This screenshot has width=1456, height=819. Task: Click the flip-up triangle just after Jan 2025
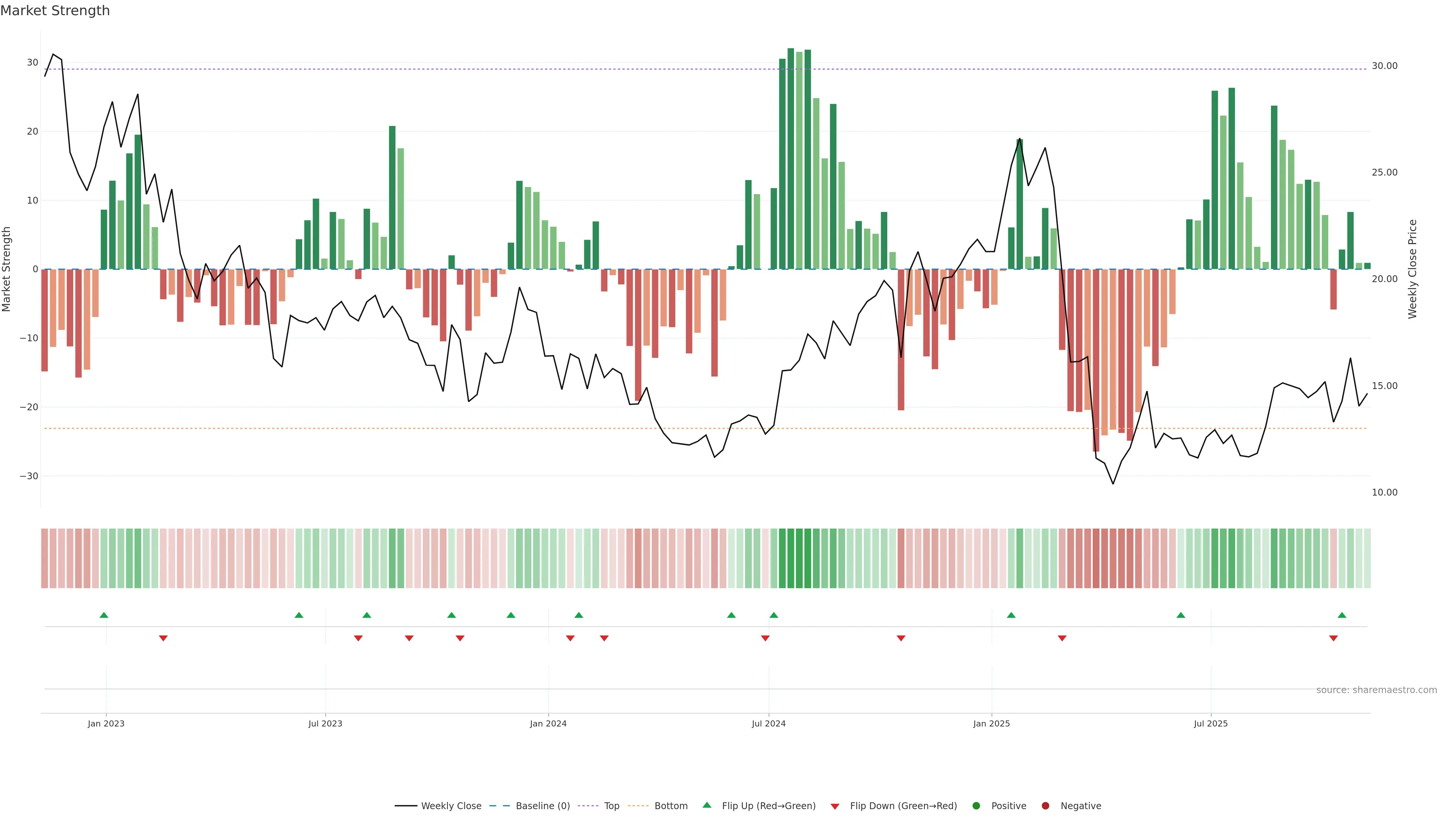point(1011,615)
